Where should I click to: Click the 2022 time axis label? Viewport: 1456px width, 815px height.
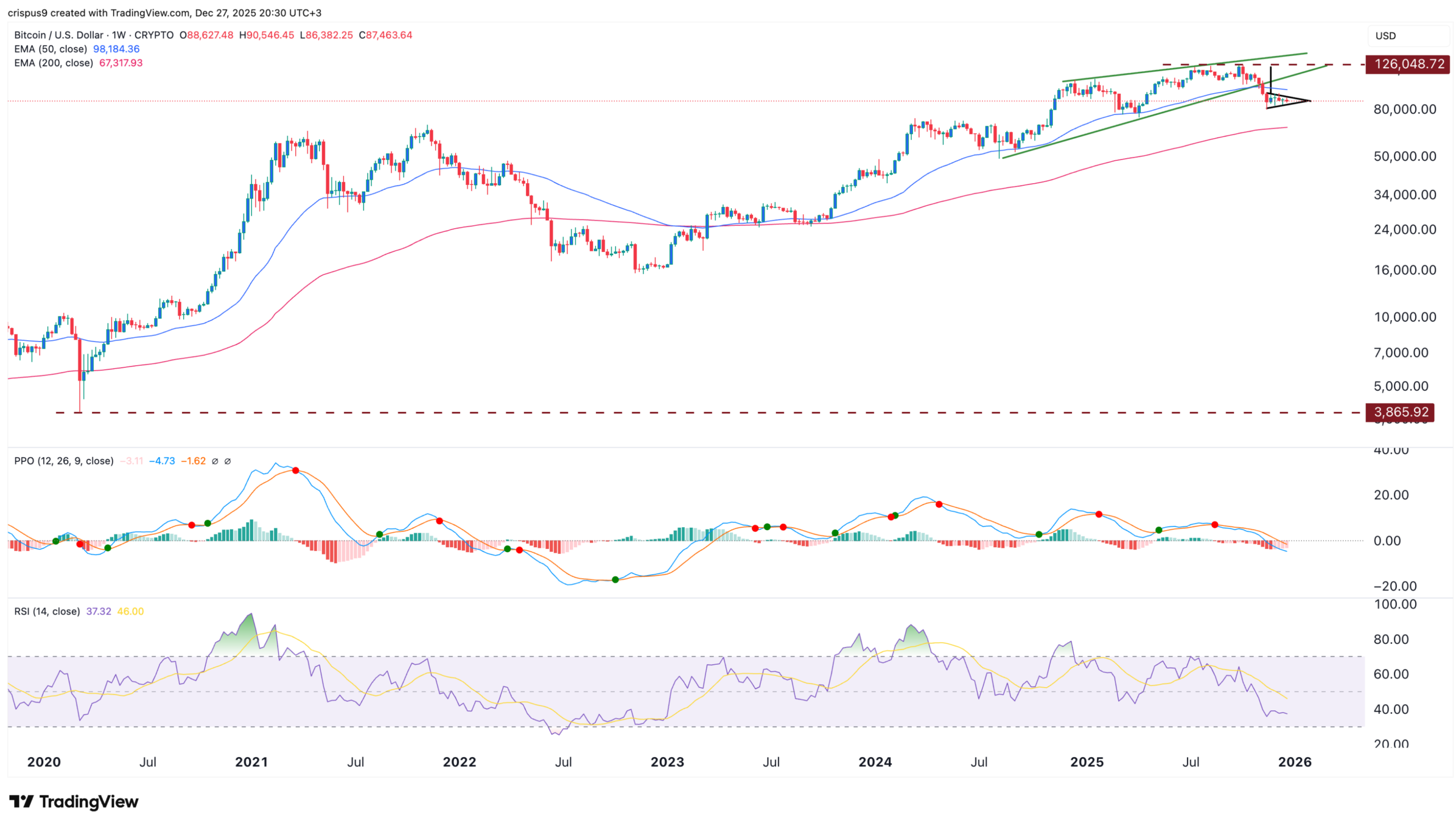pos(460,762)
